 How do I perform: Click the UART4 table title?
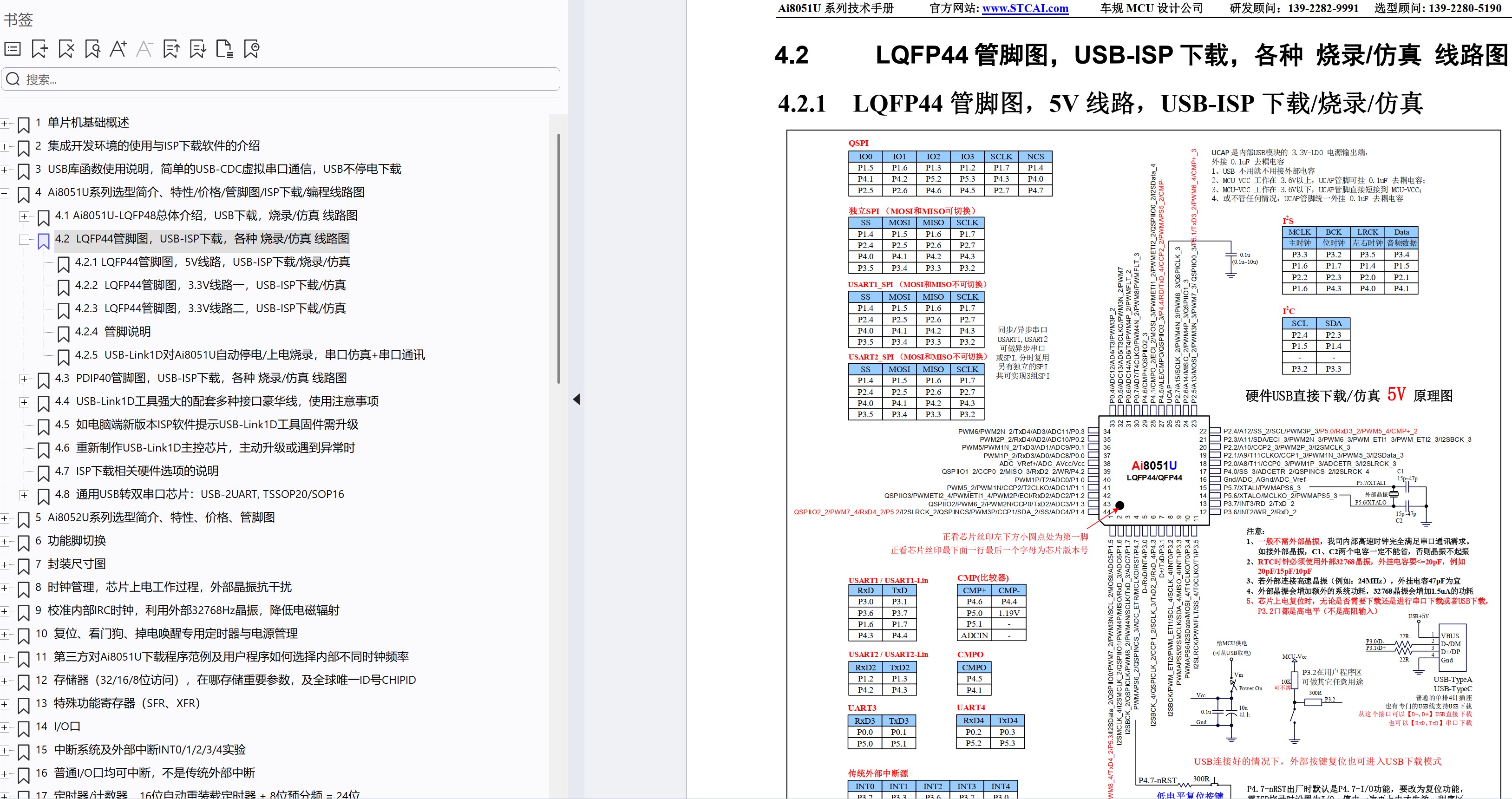[971, 707]
